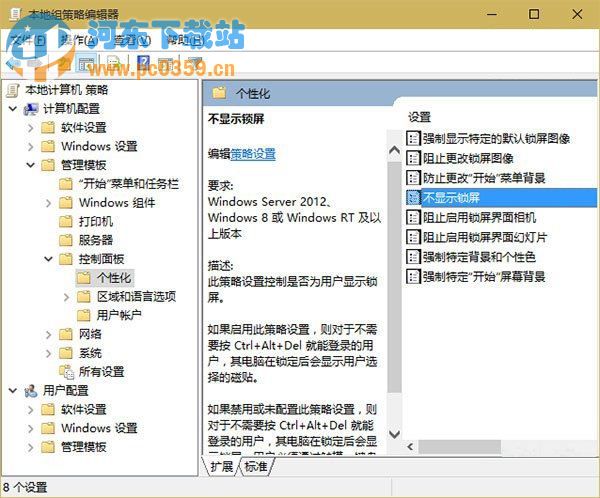
Task: Switch to the 标准 tab
Action: click(x=256, y=467)
